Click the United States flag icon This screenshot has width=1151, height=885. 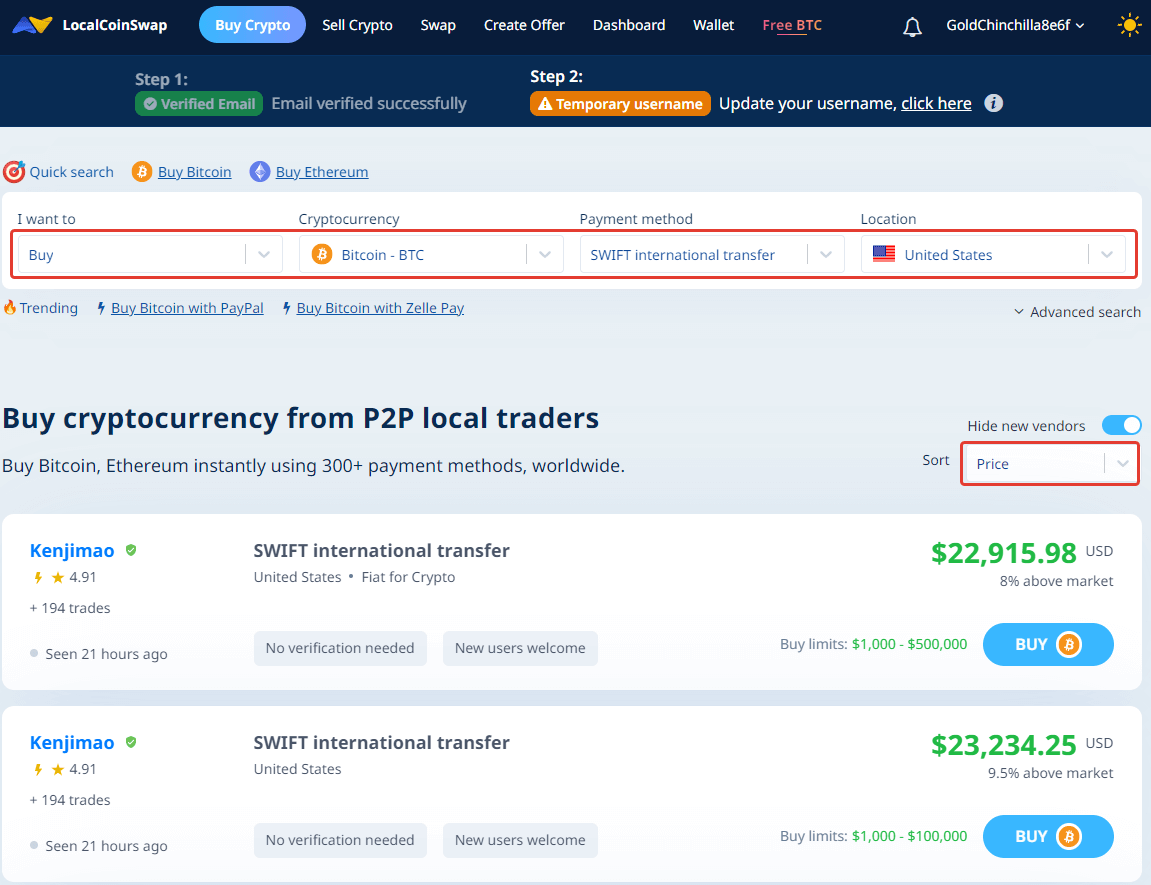tap(884, 254)
